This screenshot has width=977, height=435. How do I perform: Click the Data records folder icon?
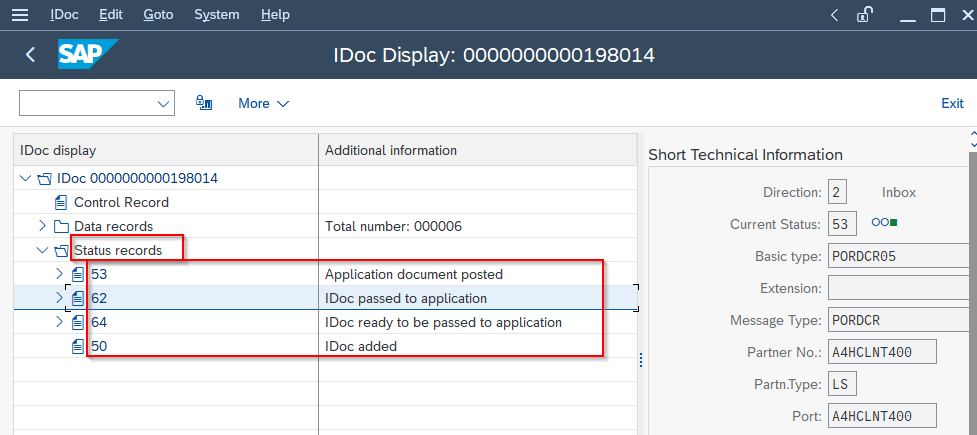point(61,226)
